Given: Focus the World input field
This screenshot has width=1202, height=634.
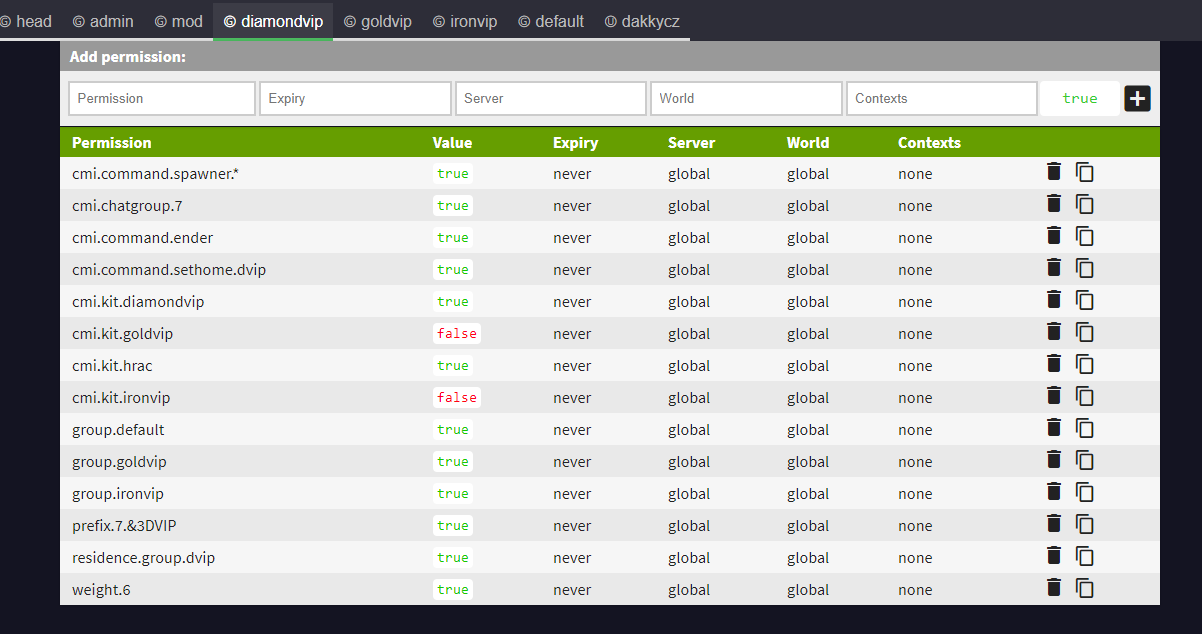Looking at the screenshot, I should coord(746,98).
